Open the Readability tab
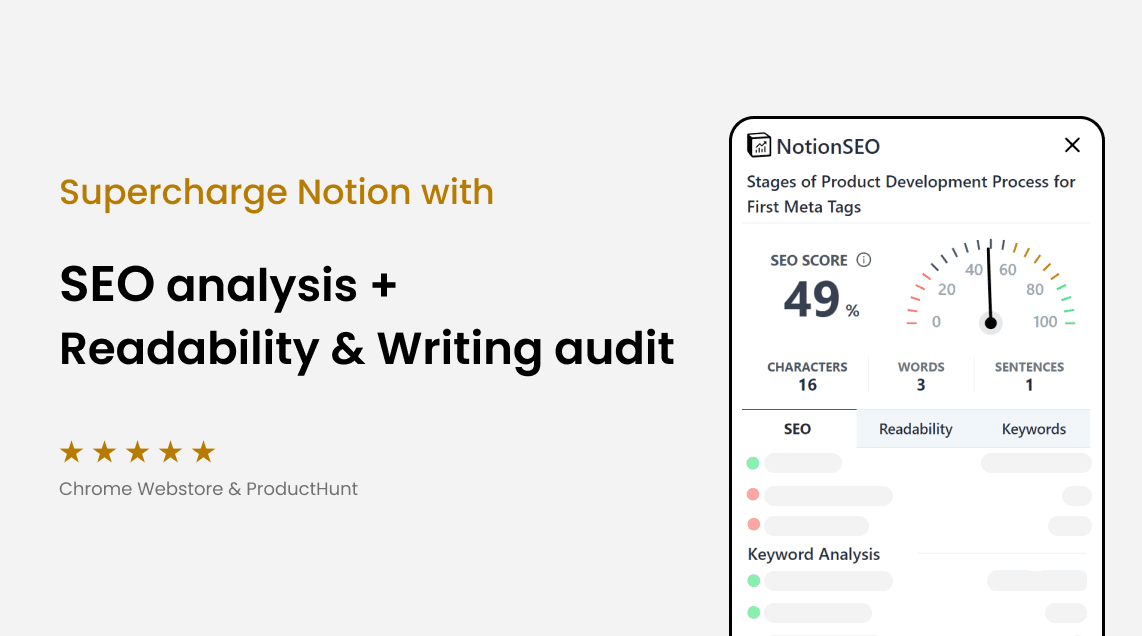The height and width of the screenshot is (636, 1142). (915, 429)
